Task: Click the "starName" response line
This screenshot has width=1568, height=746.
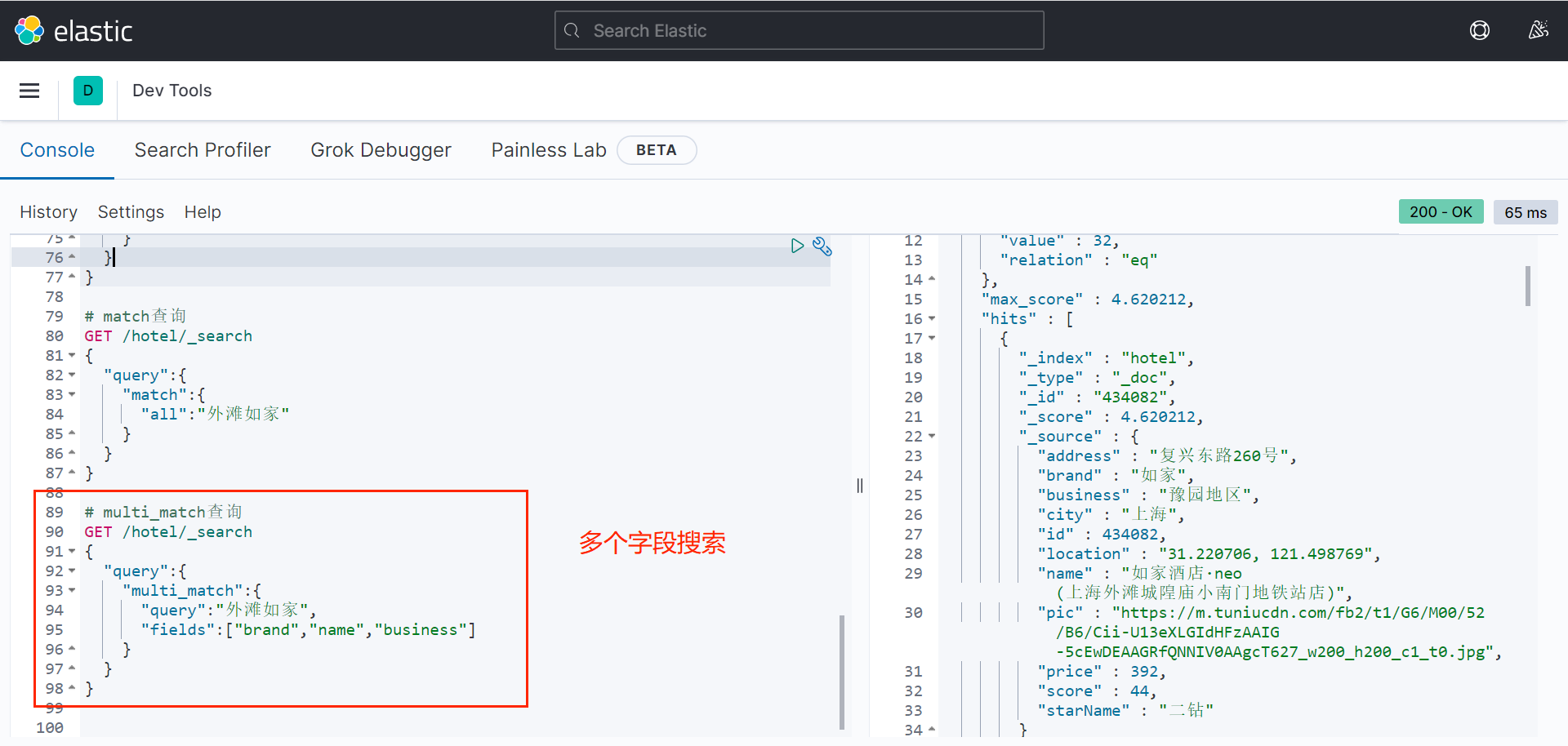Action: (1125, 711)
